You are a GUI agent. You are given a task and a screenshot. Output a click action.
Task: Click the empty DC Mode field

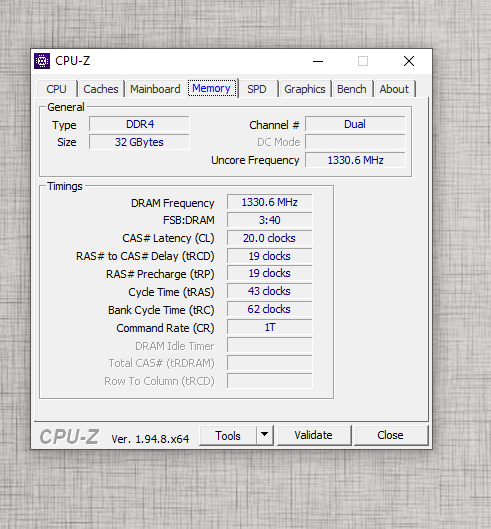click(355, 142)
